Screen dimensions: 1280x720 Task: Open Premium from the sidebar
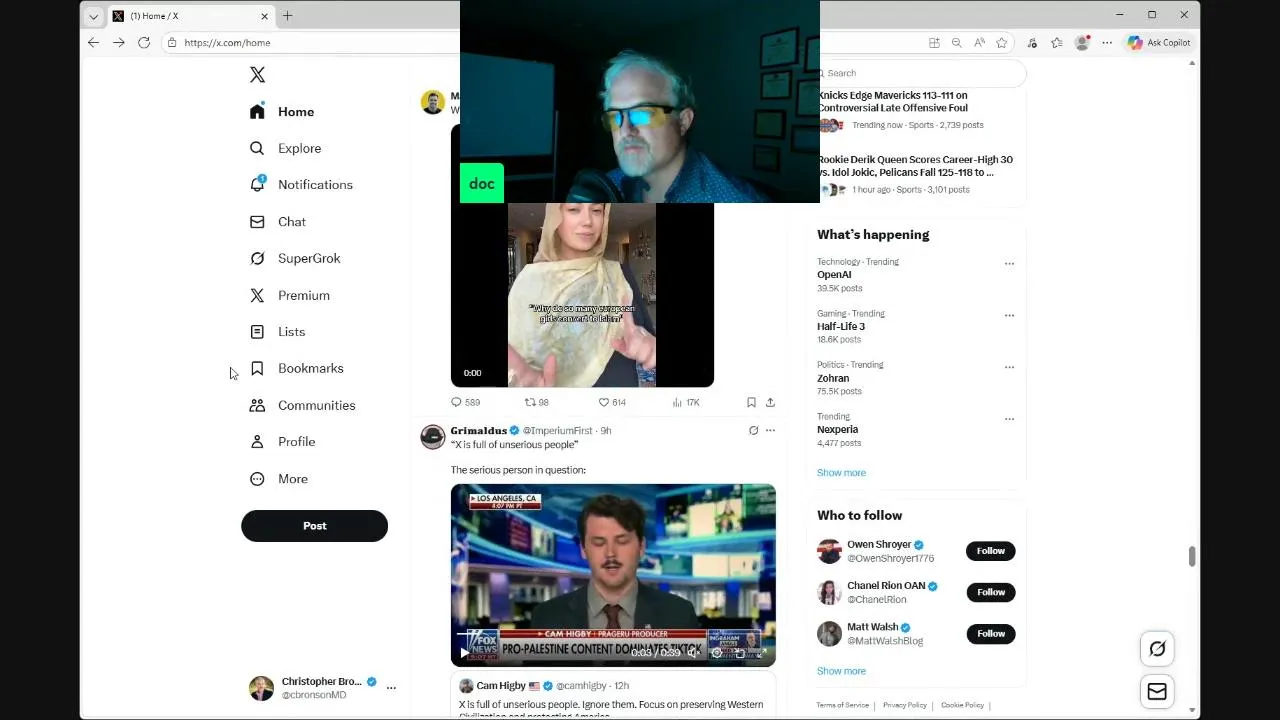(x=290, y=295)
